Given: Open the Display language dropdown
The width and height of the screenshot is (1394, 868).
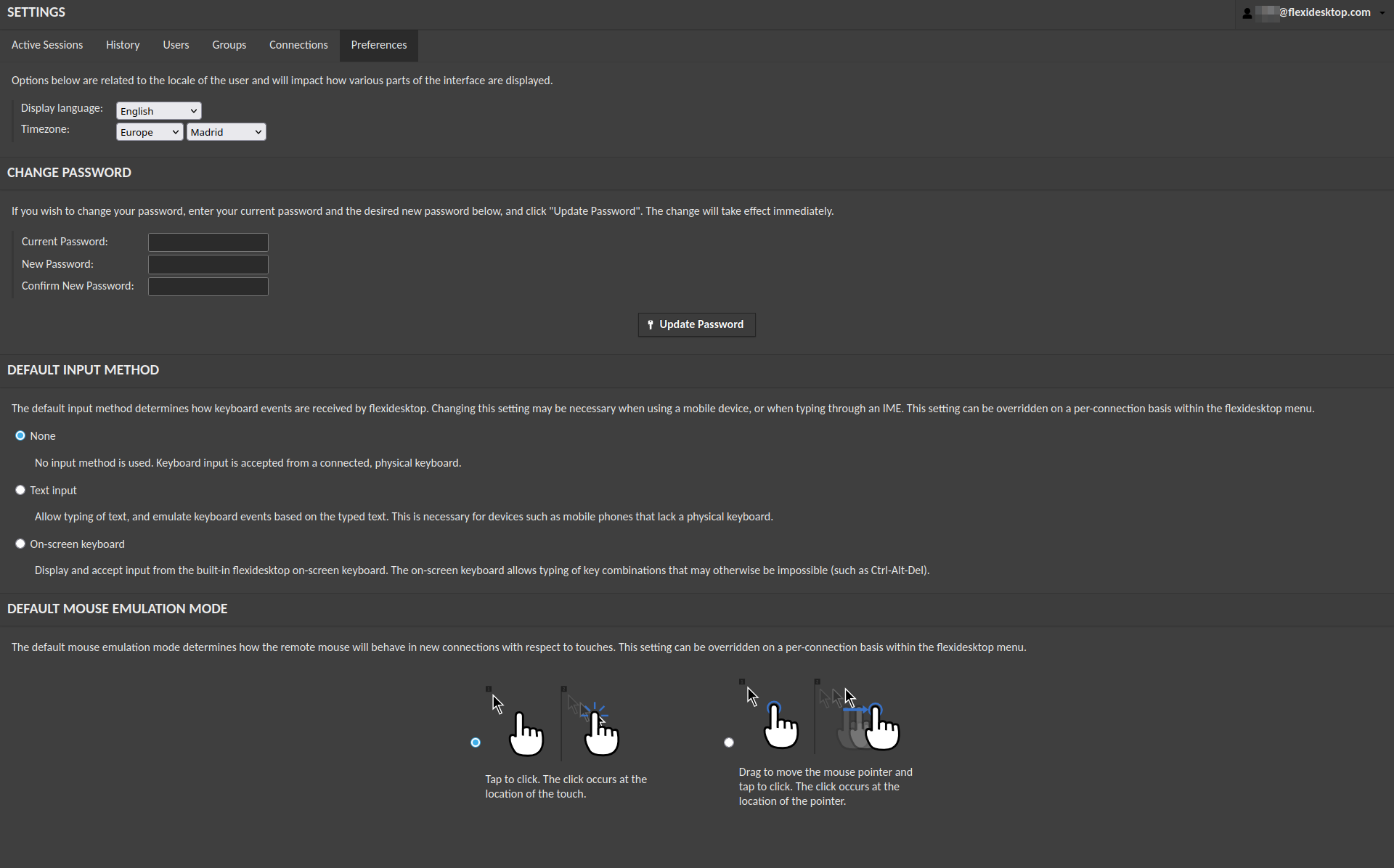Looking at the screenshot, I should (158, 111).
